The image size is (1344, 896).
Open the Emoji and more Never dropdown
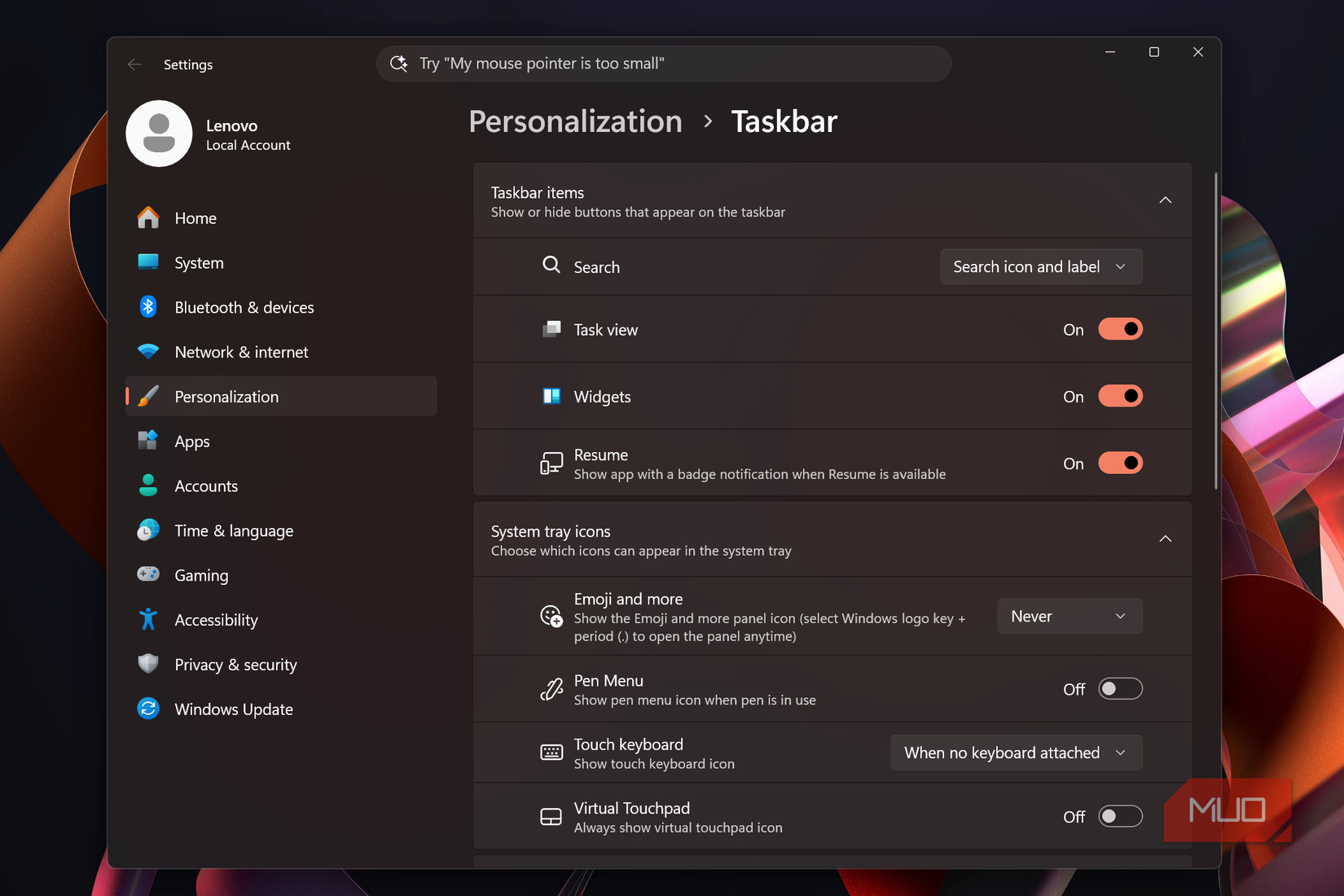(x=1069, y=616)
